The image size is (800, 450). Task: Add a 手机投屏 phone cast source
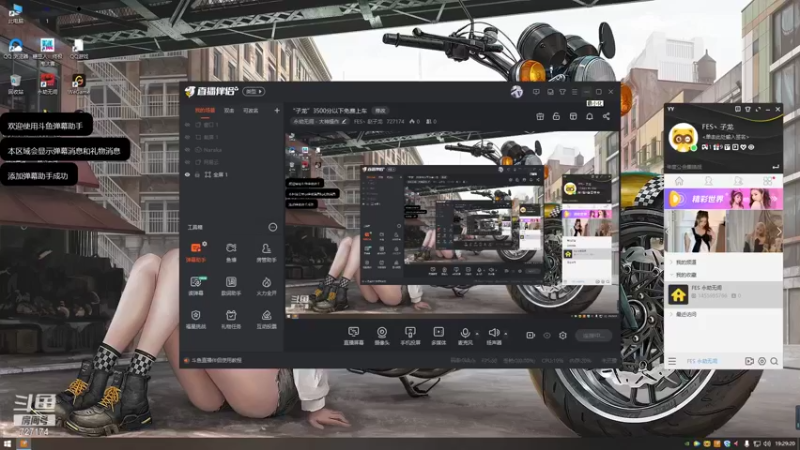pyautogui.click(x=410, y=336)
